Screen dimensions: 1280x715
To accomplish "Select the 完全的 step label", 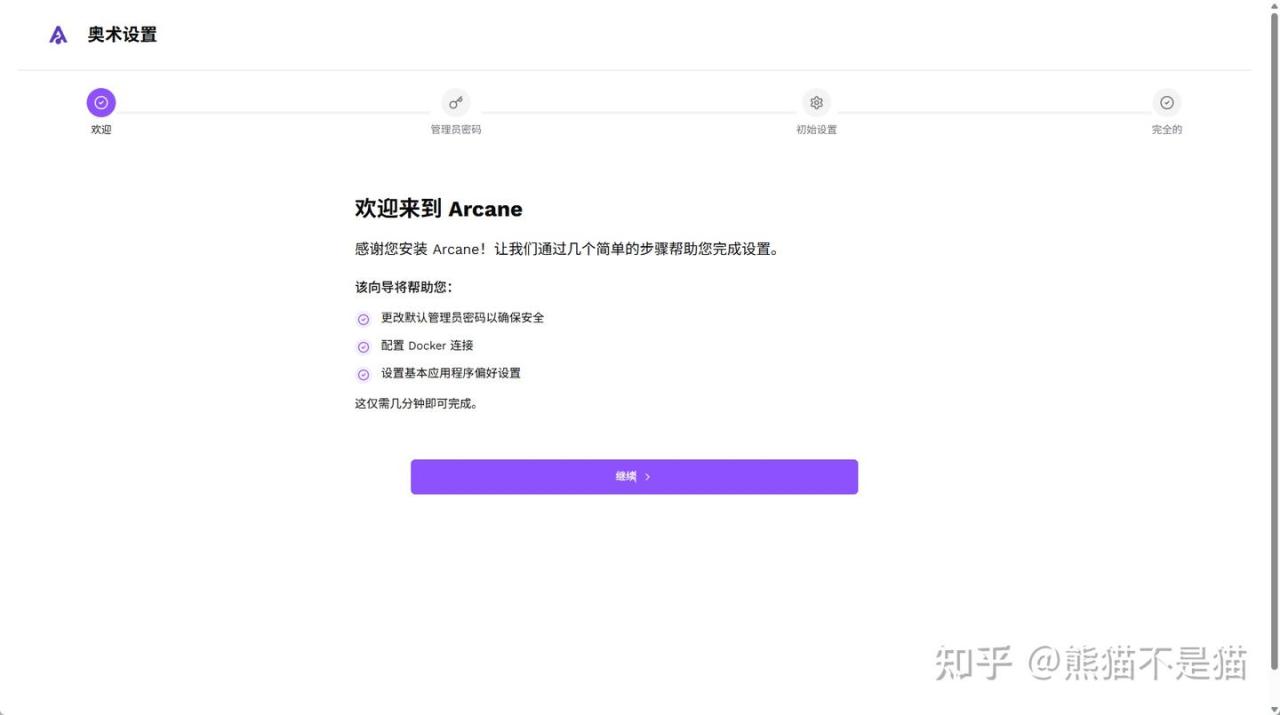I will pyautogui.click(x=1167, y=130).
